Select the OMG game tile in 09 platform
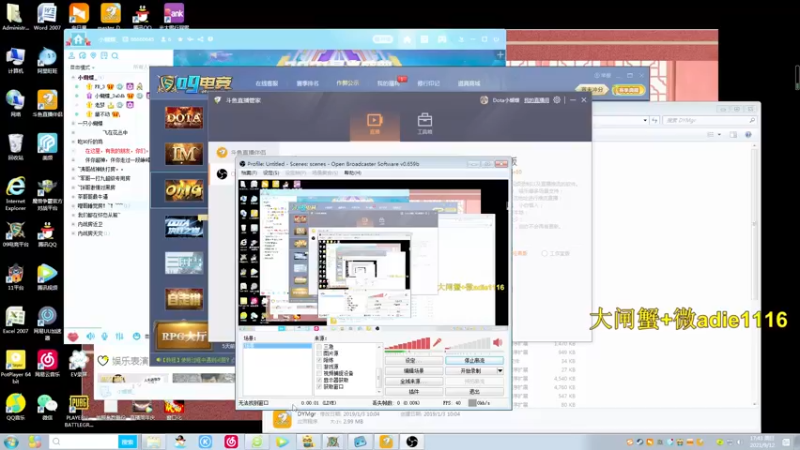Screen dimensions: 800x450 tap(184, 190)
